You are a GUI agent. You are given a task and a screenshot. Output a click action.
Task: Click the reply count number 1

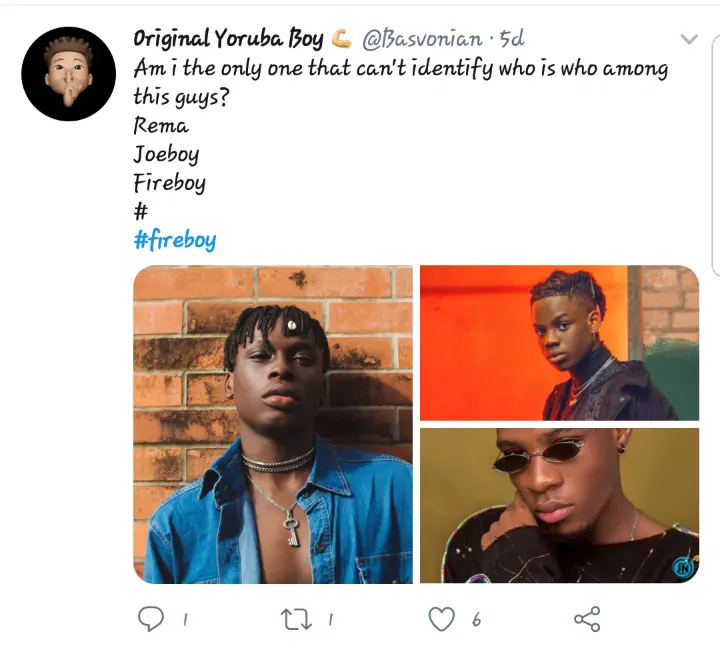[185, 620]
